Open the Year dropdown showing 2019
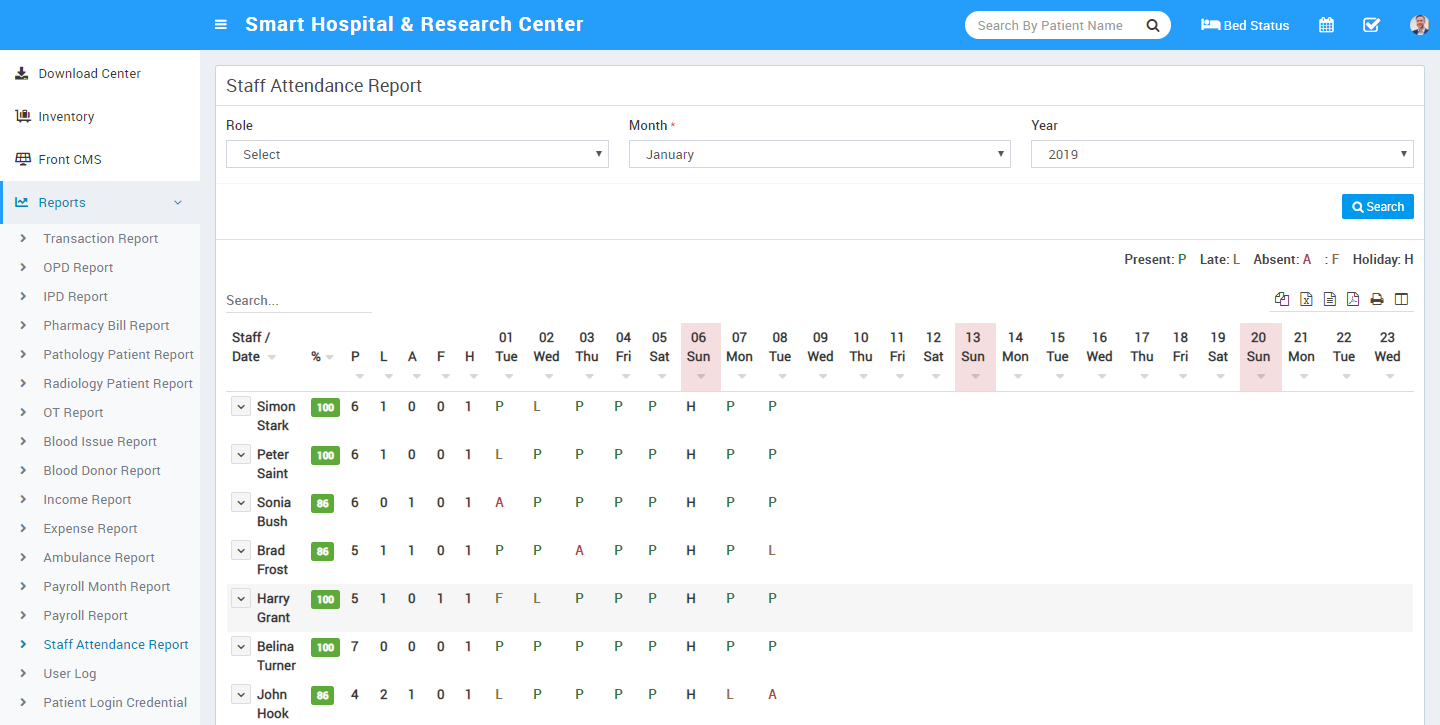 (x=1221, y=154)
